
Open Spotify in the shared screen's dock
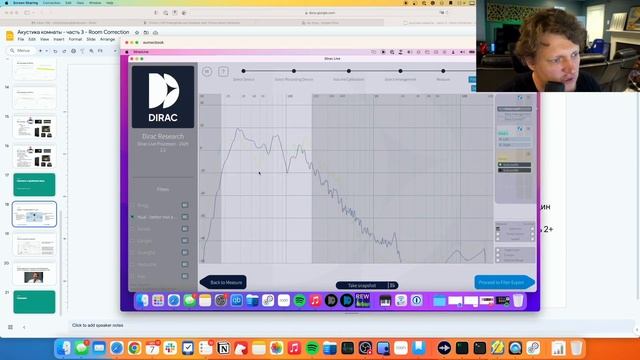[299, 301]
